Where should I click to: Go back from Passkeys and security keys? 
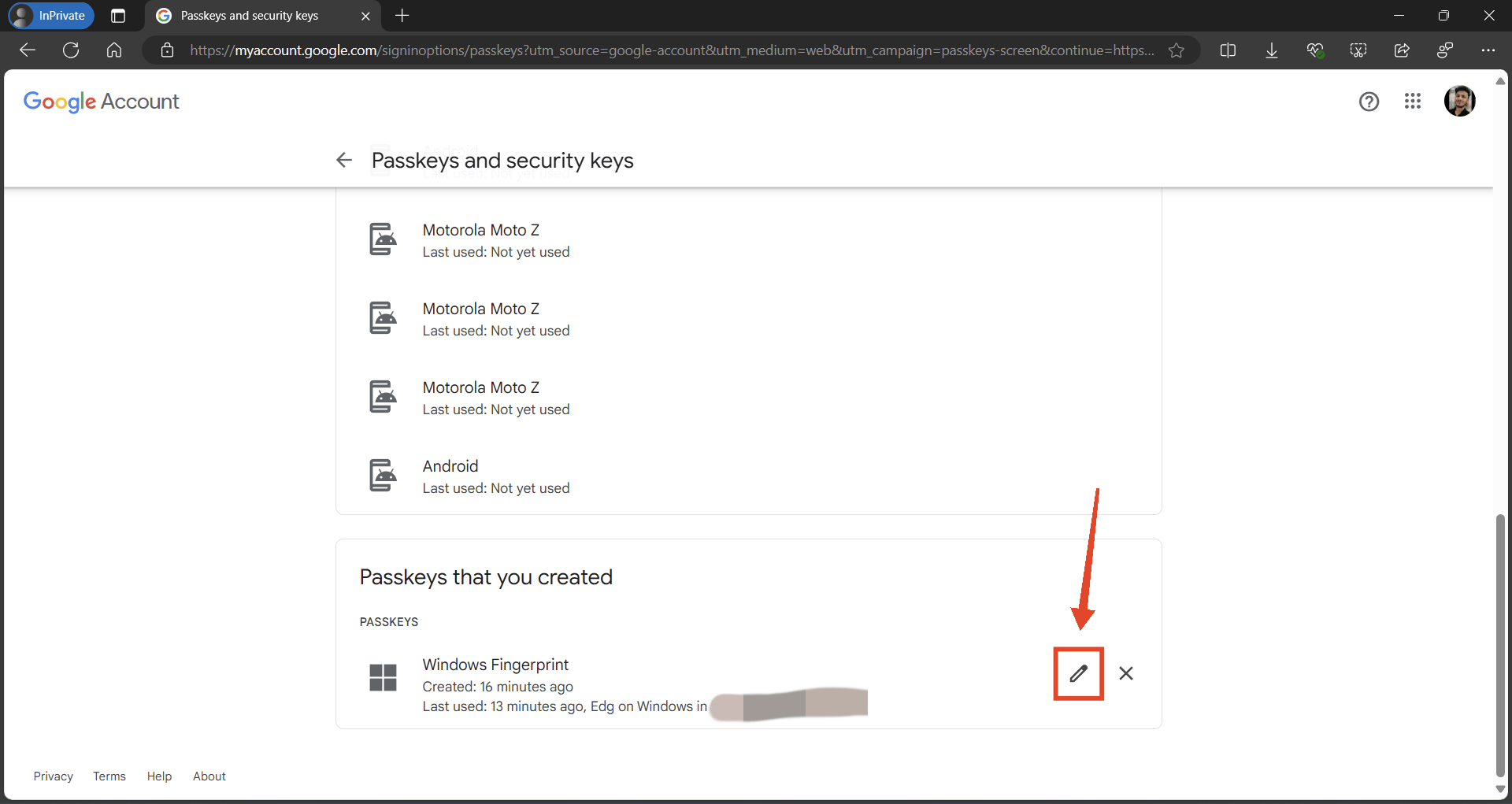tap(344, 160)
